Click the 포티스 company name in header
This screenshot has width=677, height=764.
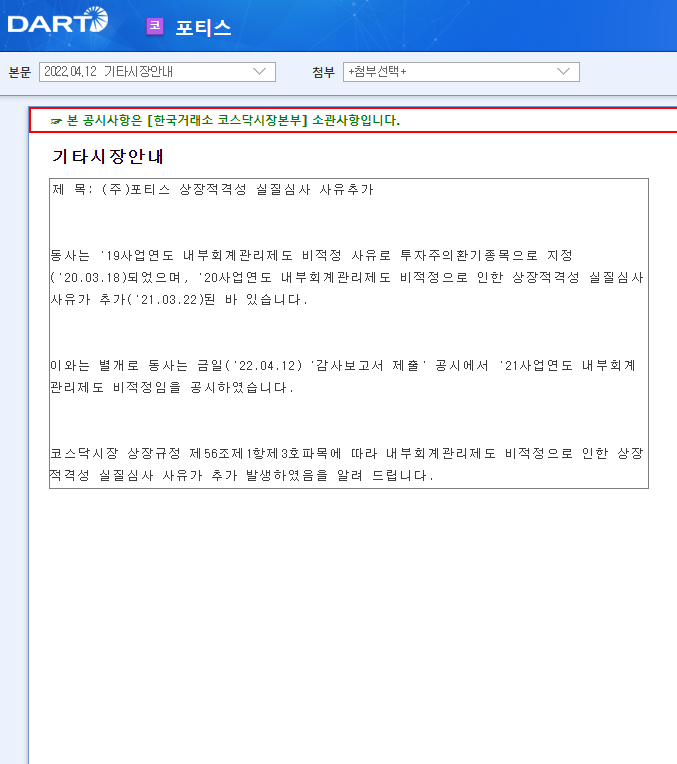coord(203,27)
